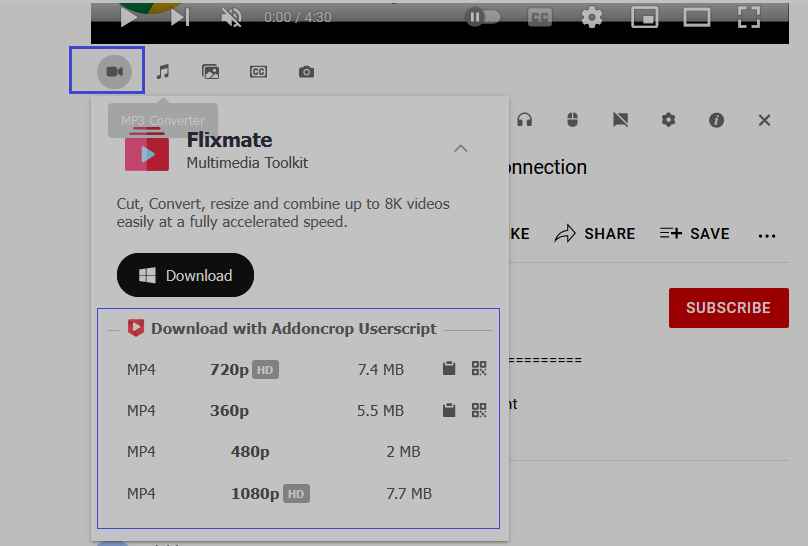
Task: Toggle the autoplay switch
Action: (483, 17)
